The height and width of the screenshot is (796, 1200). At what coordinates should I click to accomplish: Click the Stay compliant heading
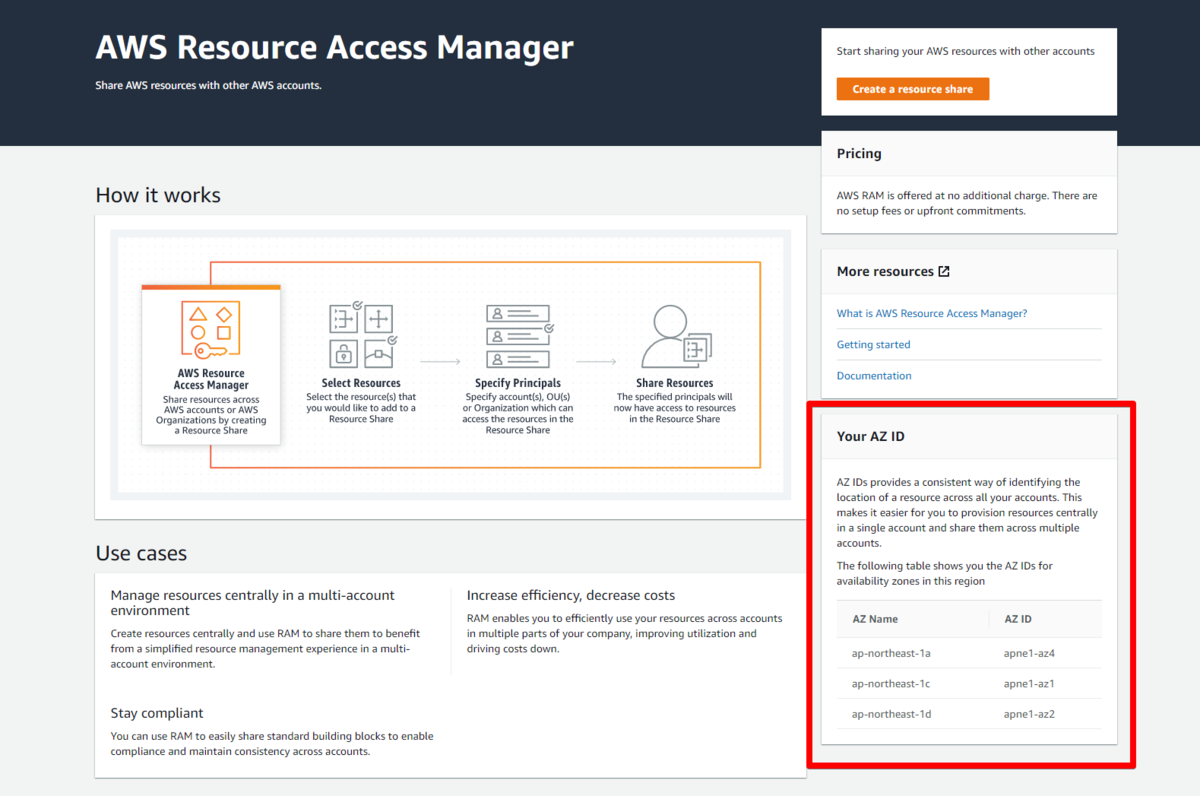tap(157, 713)
